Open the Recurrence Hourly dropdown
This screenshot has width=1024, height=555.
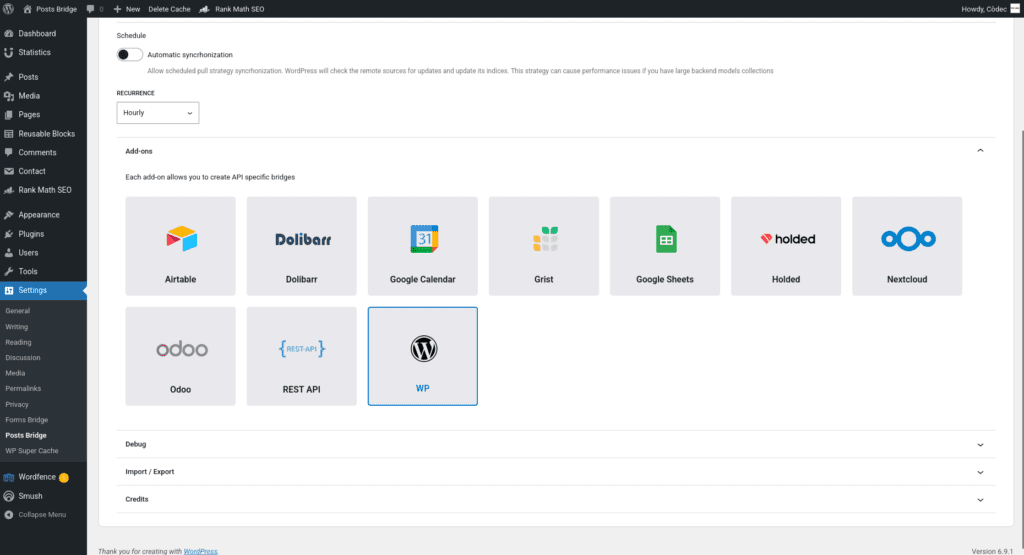[157, 113]
